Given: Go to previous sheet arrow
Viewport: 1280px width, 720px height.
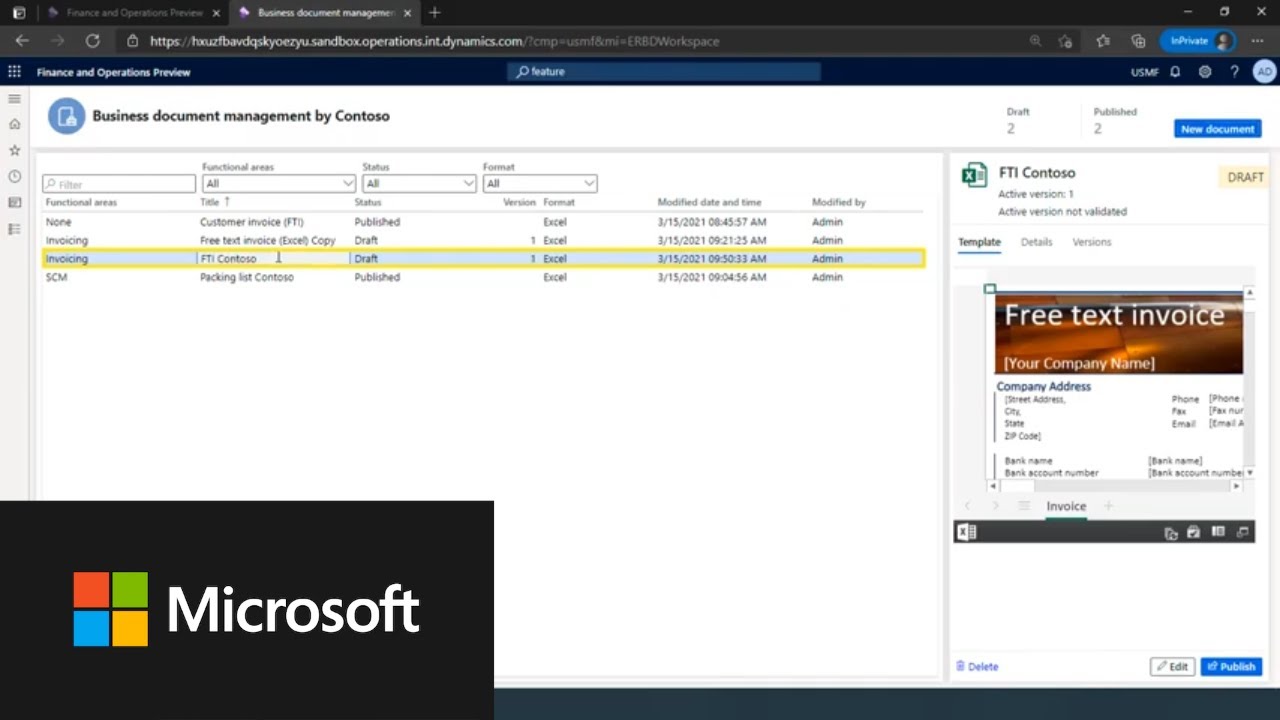Looking at the screenshot, I should click(967, 506).
